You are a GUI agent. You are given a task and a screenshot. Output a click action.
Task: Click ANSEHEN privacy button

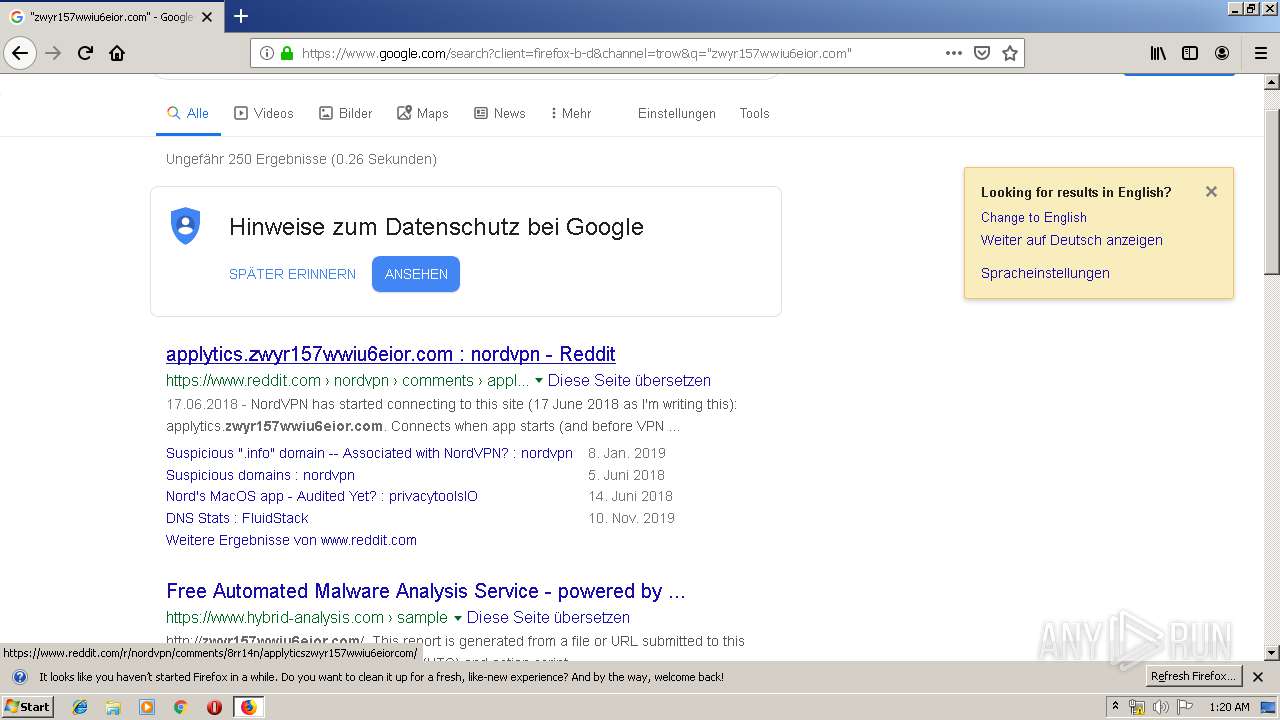pyautogui.click(x=416, y=274)
